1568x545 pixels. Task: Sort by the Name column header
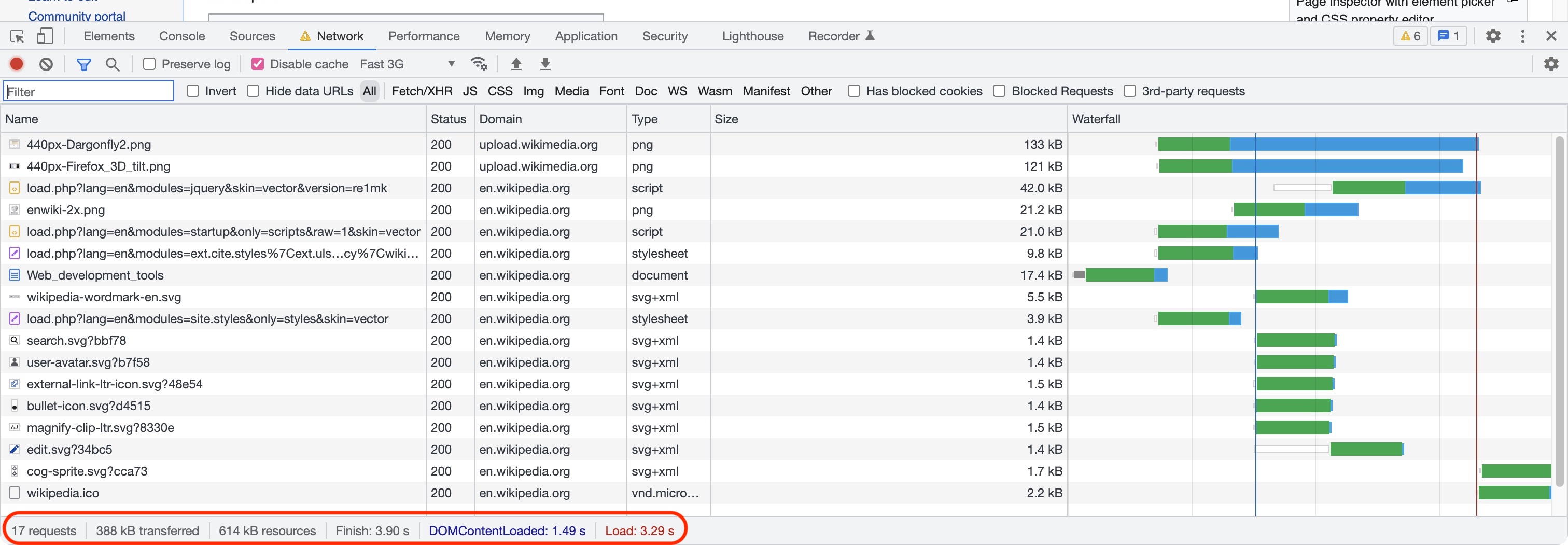[x=214, y=119]
